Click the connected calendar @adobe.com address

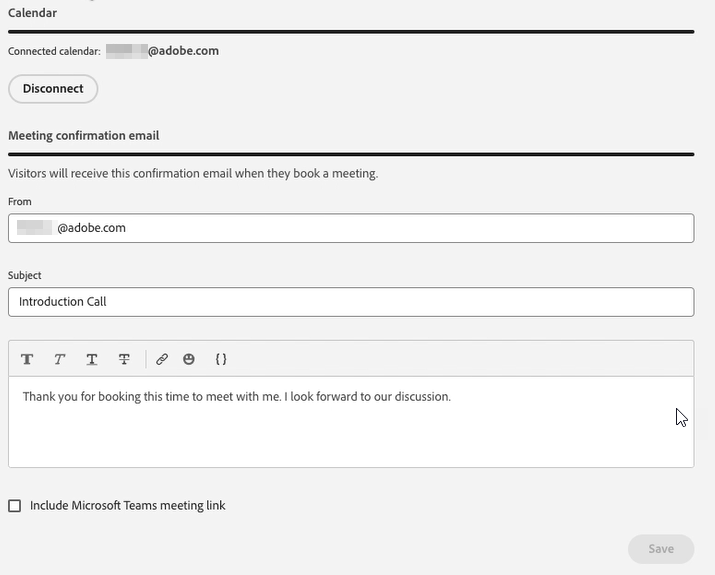pos(162,51)
